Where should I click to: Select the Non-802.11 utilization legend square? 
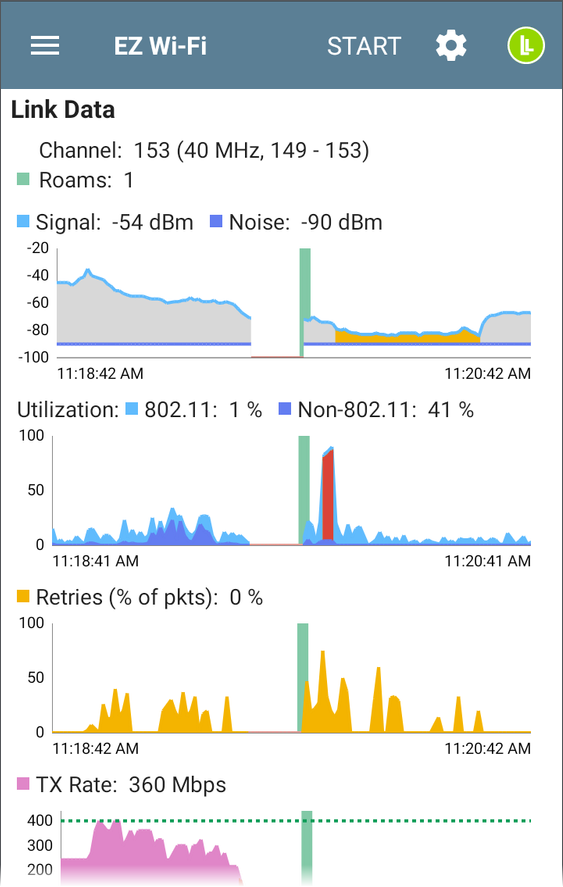[x=285, y=409]
